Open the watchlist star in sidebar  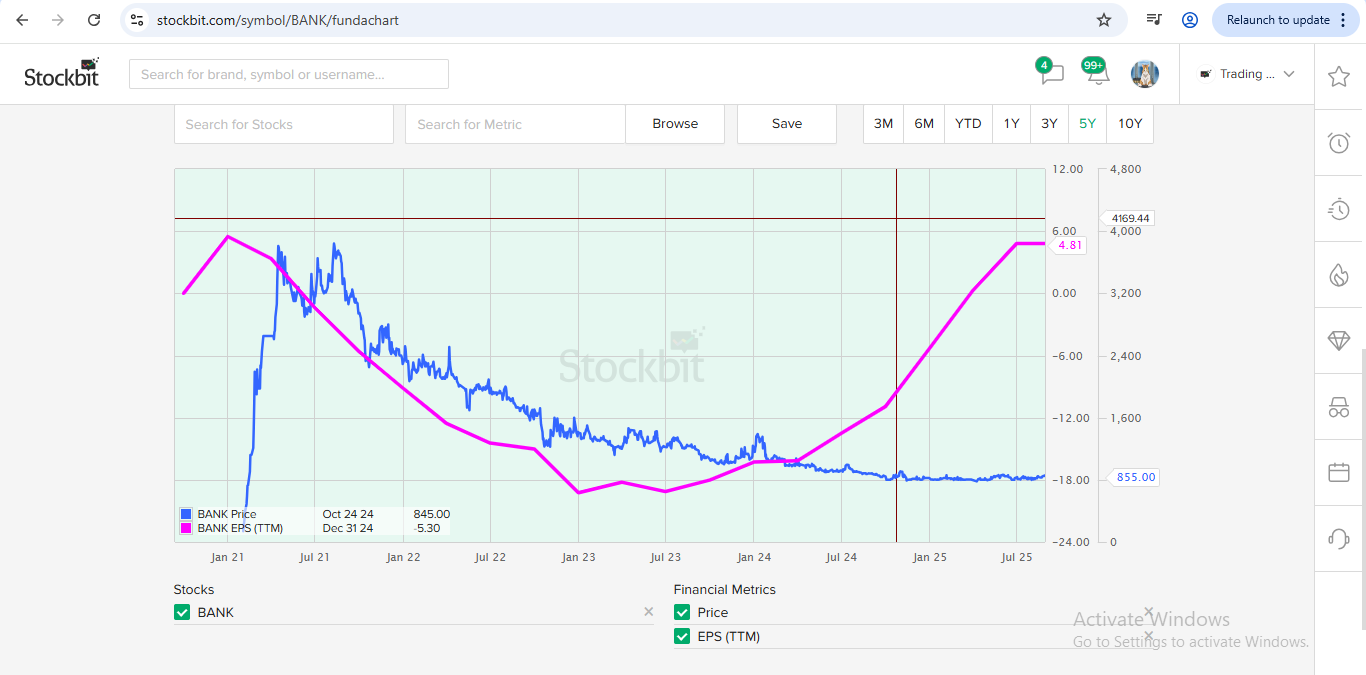tap(1339, 76)
